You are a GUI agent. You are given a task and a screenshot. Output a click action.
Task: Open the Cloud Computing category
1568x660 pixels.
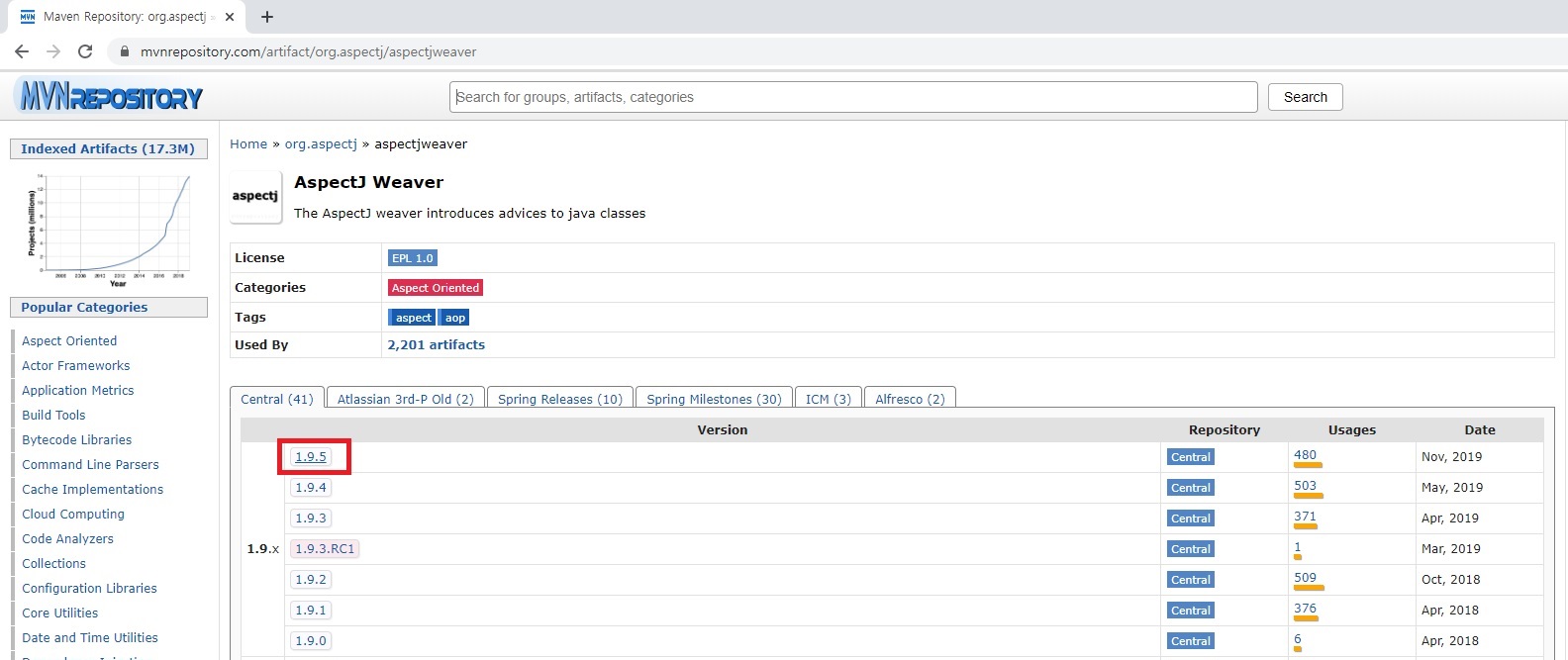coord(73,514)
